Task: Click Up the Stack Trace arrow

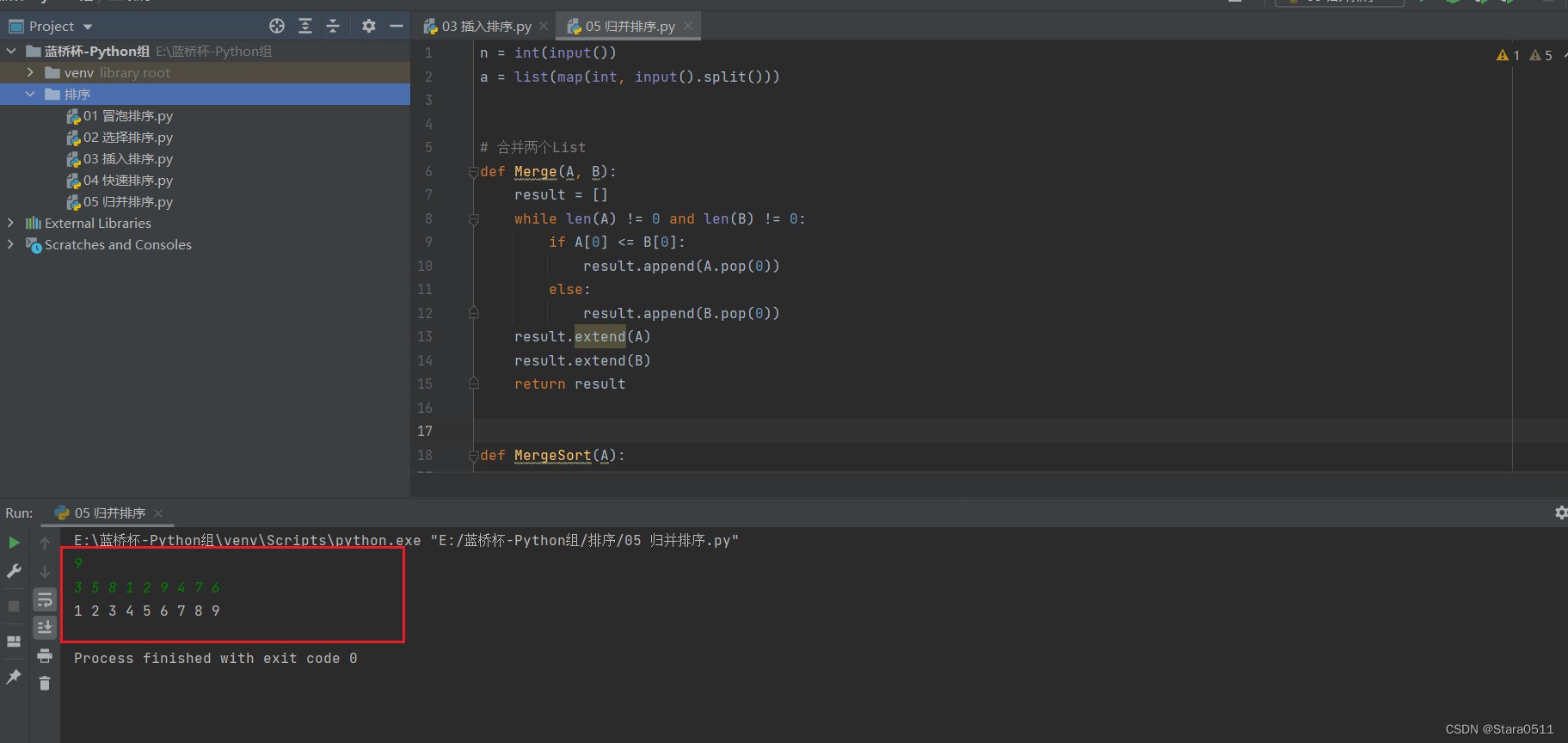Action: coord(45,543)
